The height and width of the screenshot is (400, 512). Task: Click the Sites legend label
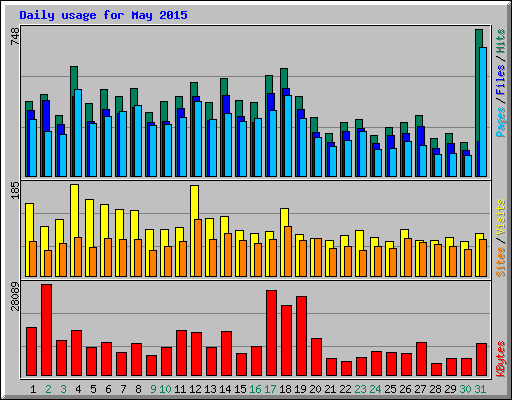pyautogui.click(x=501, y=262)
